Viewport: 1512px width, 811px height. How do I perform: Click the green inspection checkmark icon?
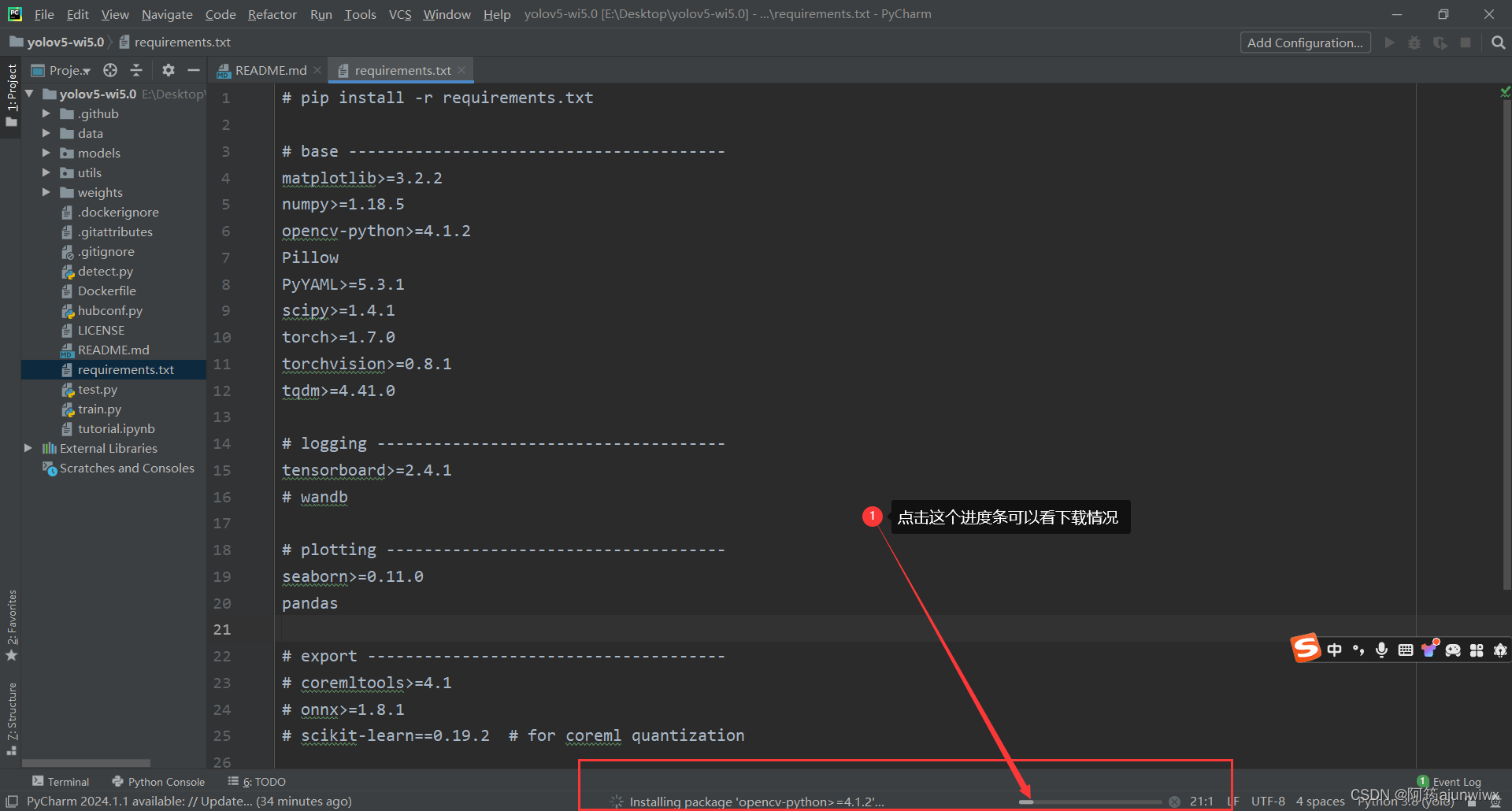pos(1505,92)
